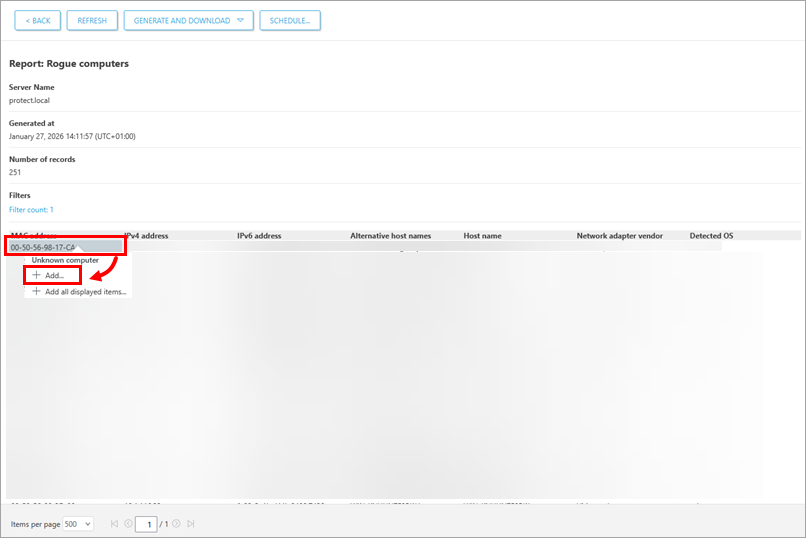Click the Back button
The width and height of the screenshot is (806, 538).
tap(38, 21)
